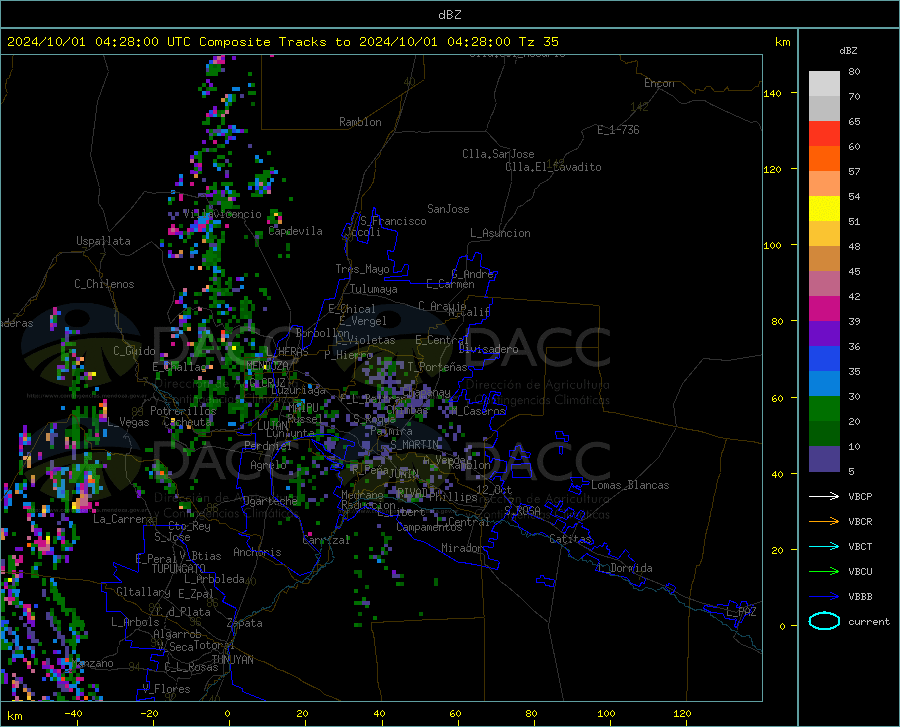Click the L_PAZ map label

741,612
